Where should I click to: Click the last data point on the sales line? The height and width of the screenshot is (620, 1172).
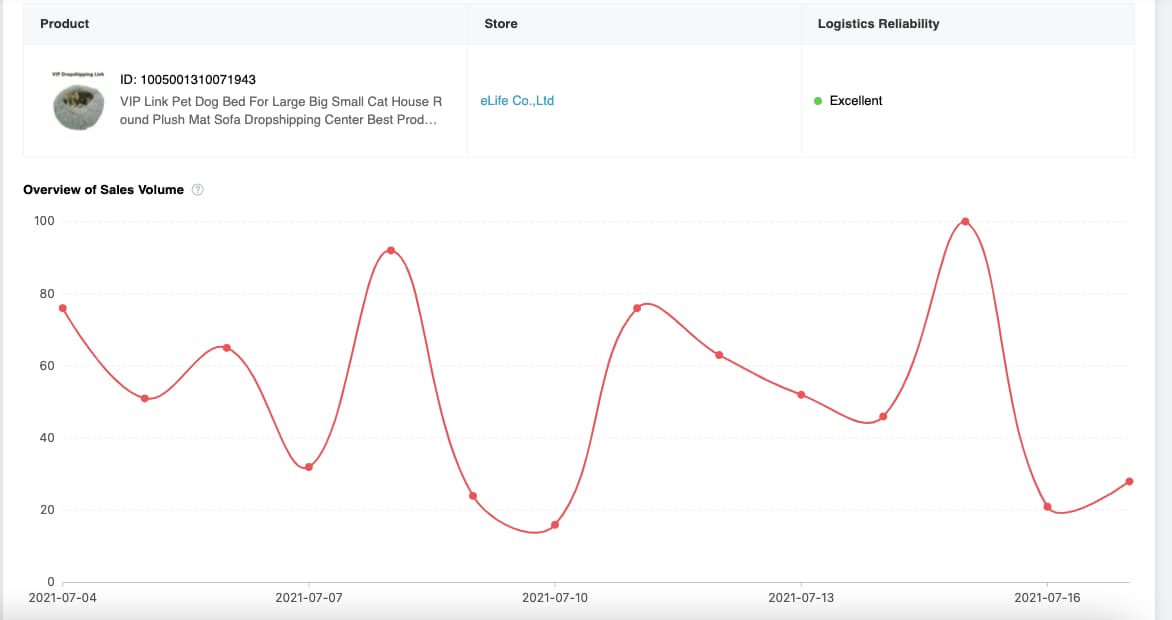click(1129, 481)
